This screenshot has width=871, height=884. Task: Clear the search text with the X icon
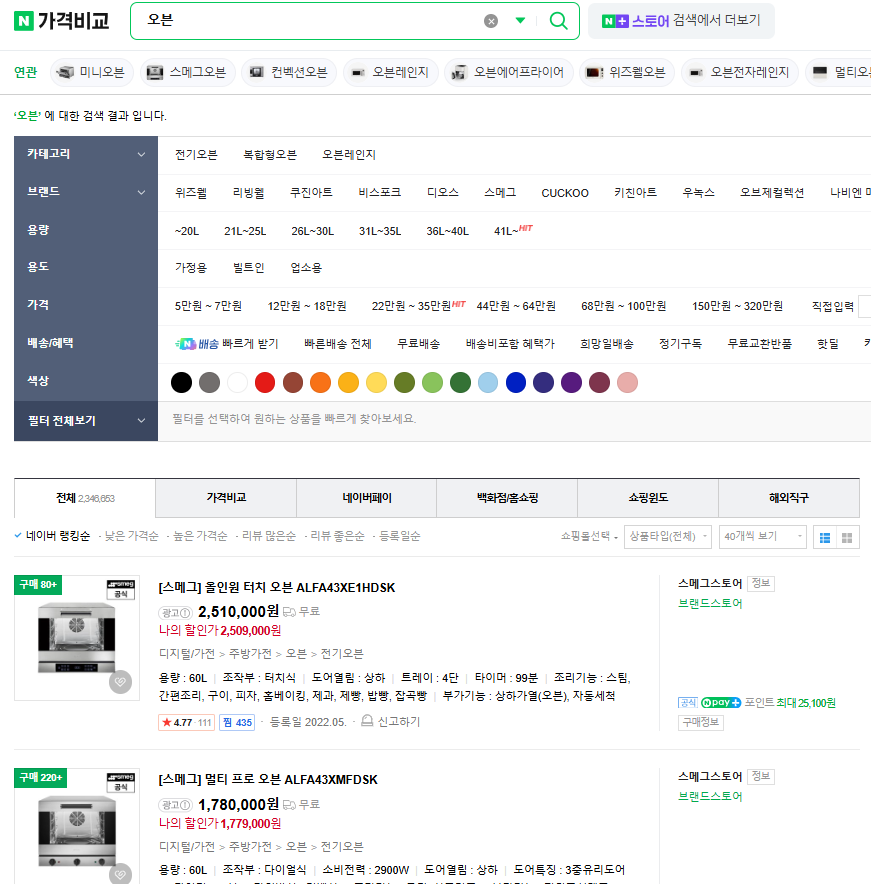coord(491,21)
